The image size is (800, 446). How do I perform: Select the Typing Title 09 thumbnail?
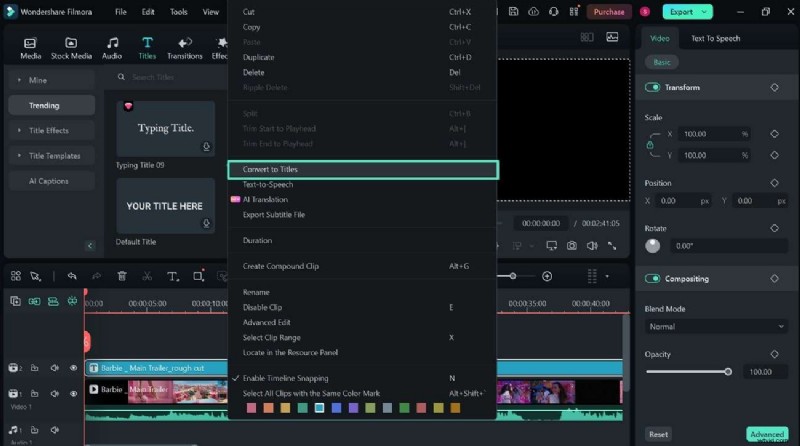click(x=165, y=128)
